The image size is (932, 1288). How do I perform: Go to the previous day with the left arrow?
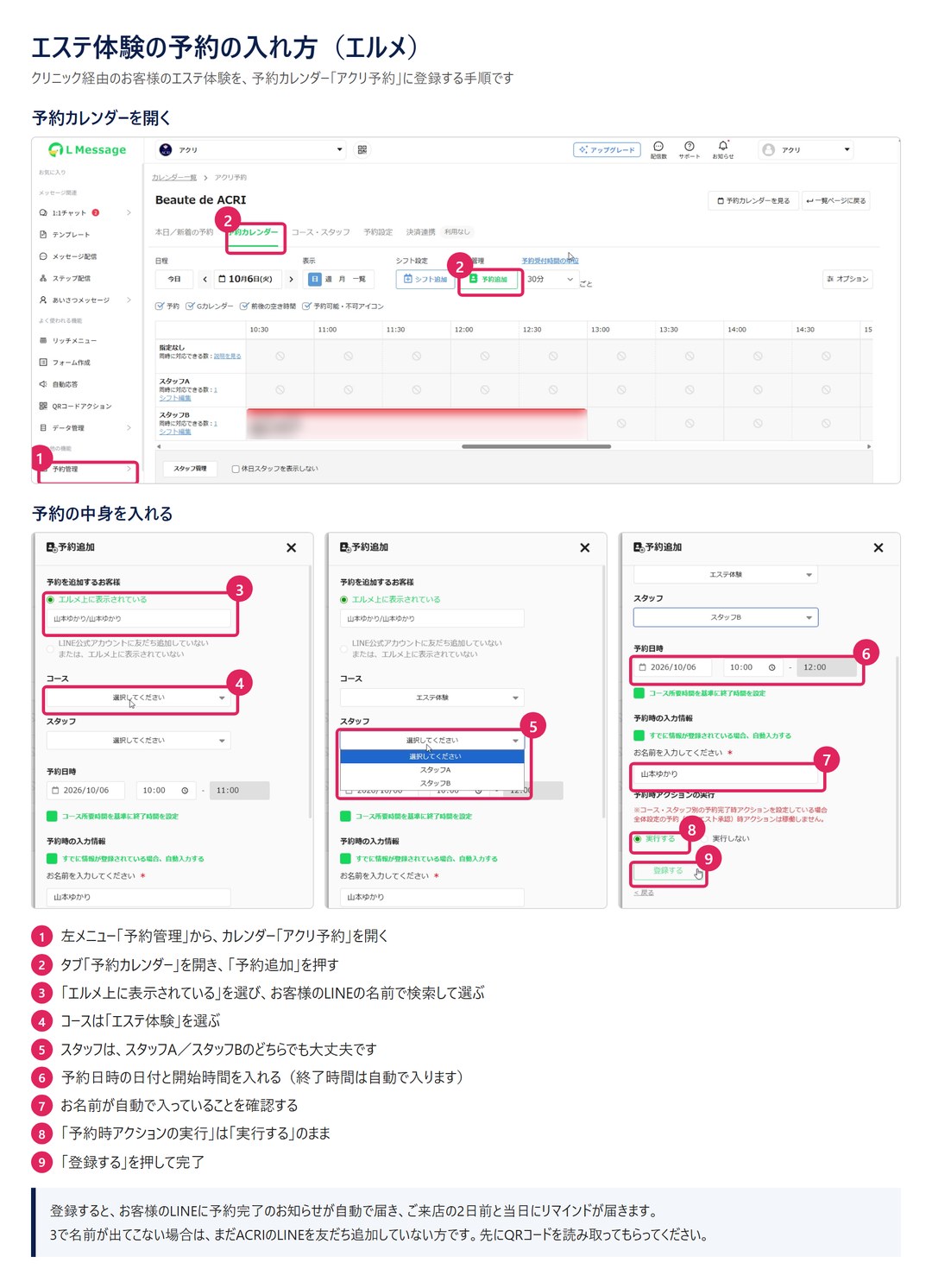[x=205, y=279]
